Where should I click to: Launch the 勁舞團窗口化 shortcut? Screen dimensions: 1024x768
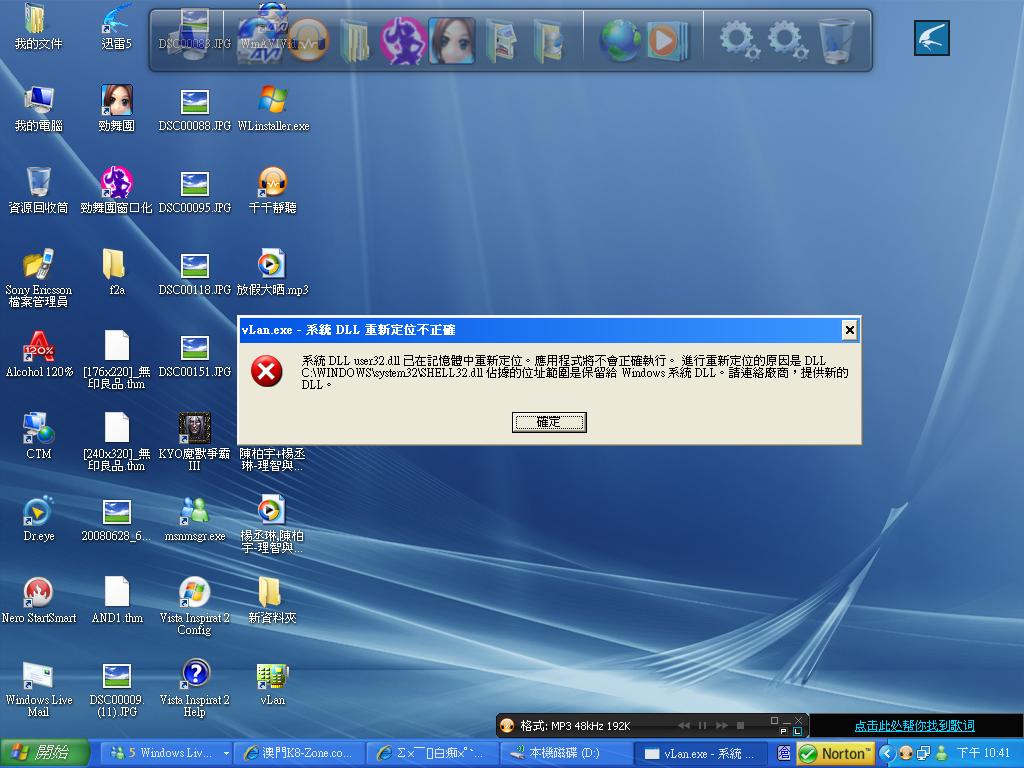coord(116,191)
